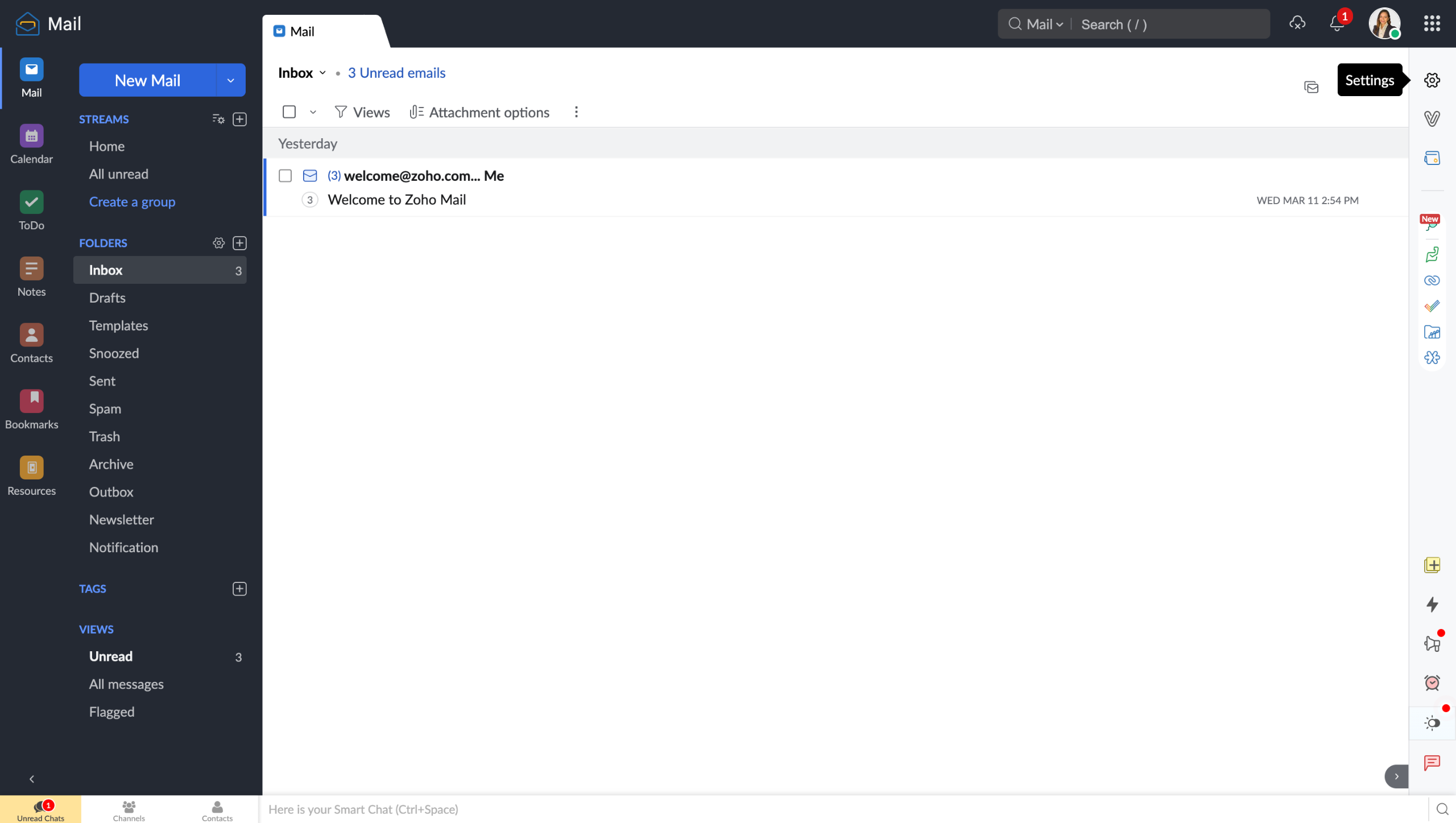Add a new tag with plus icon
This screenshot has height=823, width=1456.
click(239, 589)
